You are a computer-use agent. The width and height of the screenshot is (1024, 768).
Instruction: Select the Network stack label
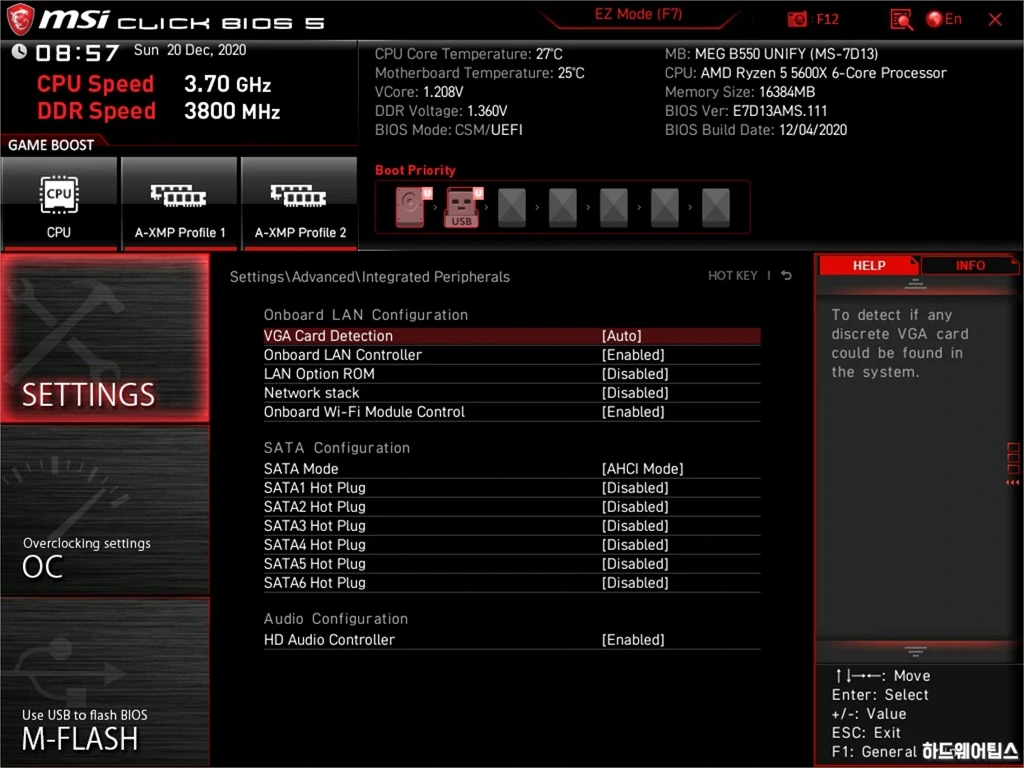pyautogui.click(x=312, y=392)
